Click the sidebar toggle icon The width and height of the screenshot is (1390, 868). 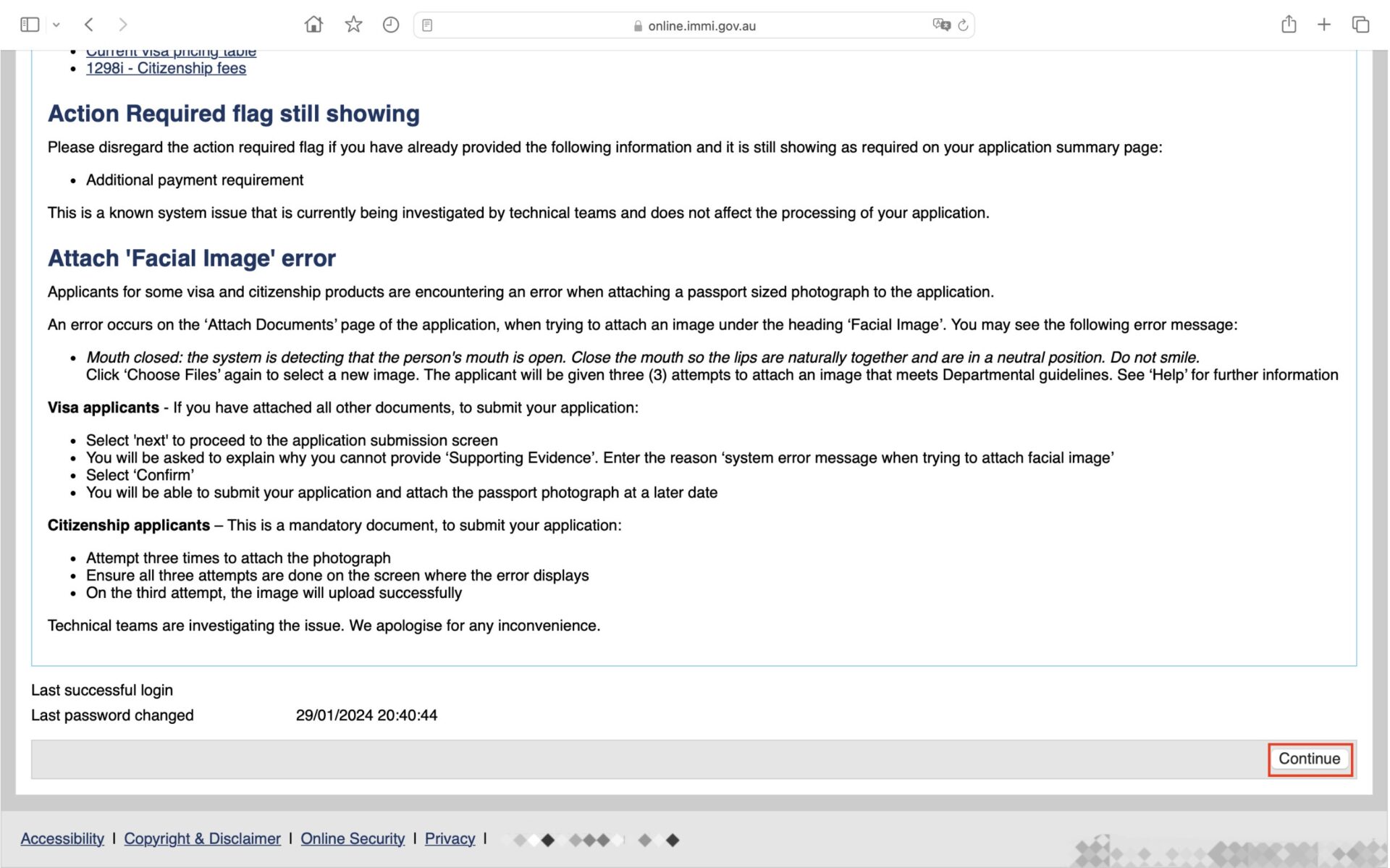click(x=30, y=25)
